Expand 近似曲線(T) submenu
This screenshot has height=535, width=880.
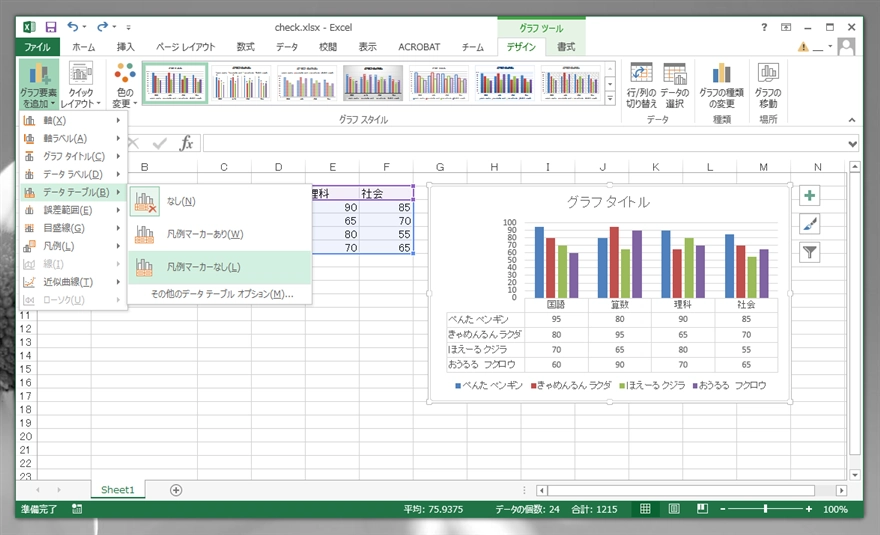(x=73, y=282)
